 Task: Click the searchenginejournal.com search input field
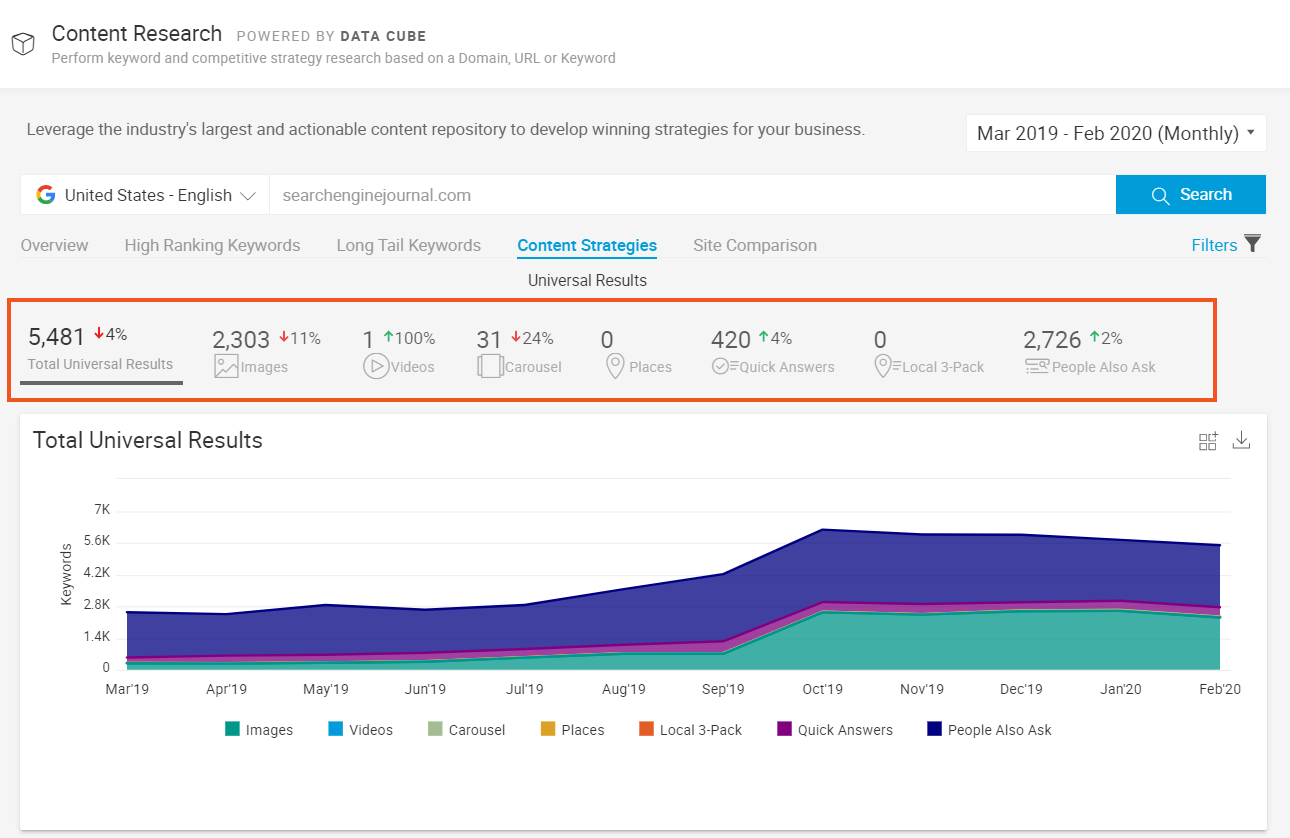click(690, 194)
